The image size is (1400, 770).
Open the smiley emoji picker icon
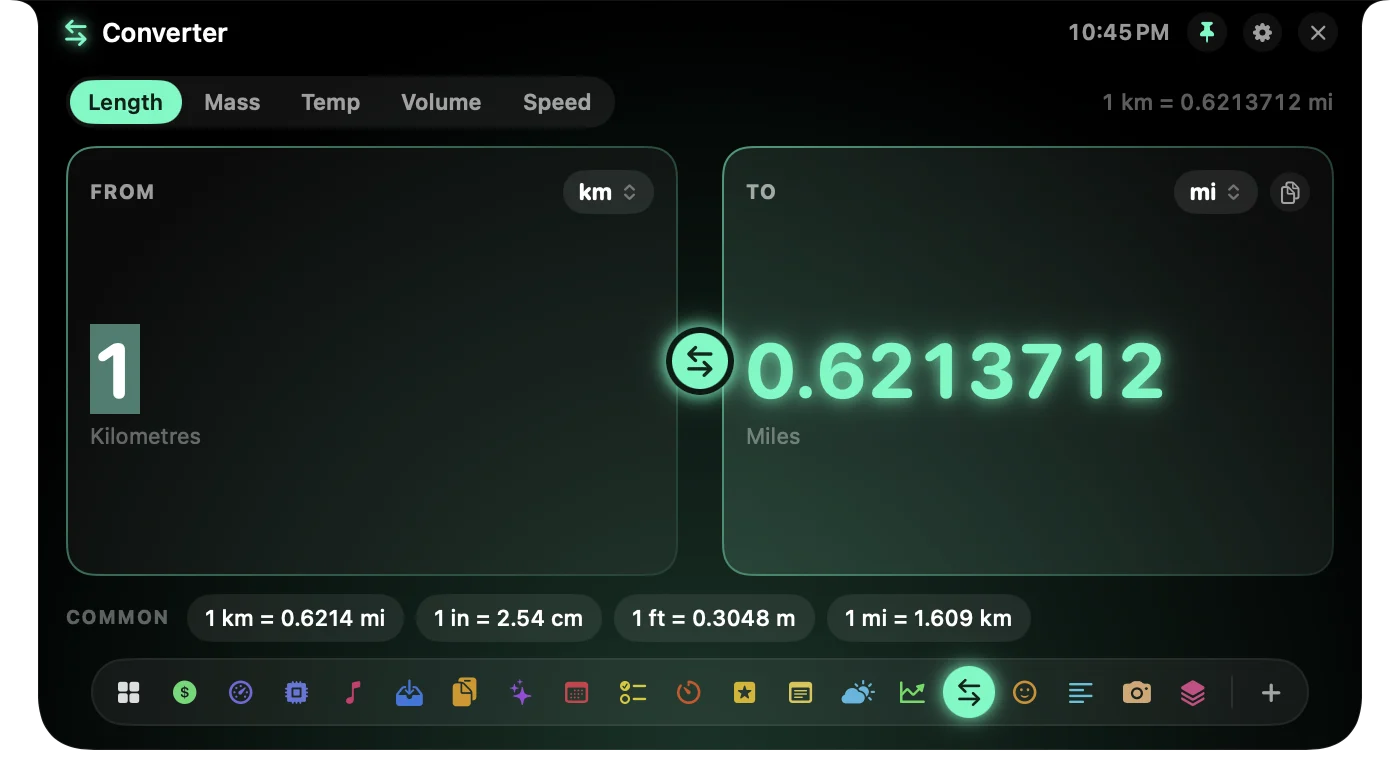click(1024, 692)
